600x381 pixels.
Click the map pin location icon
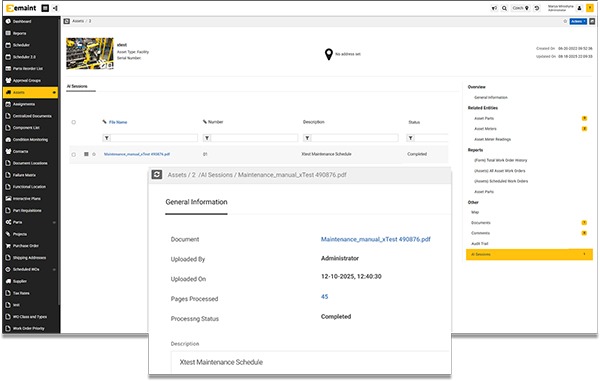coord(328,54)
